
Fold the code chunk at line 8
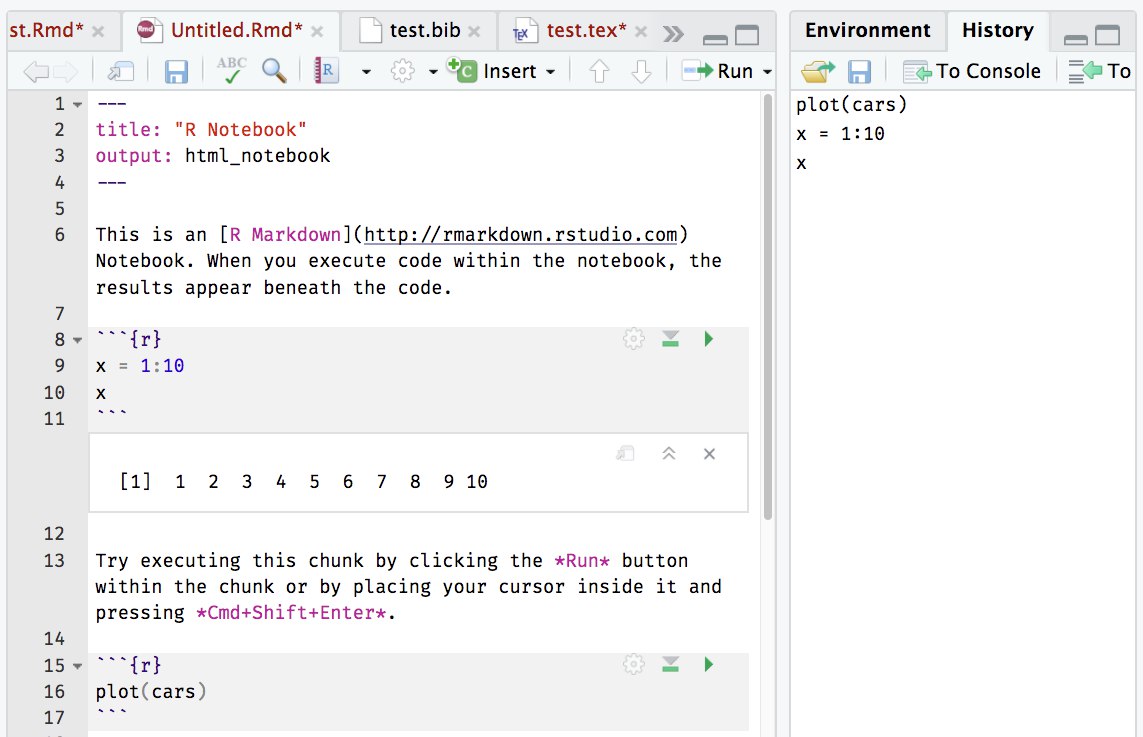pyautogui.click(x=77, y=340)
